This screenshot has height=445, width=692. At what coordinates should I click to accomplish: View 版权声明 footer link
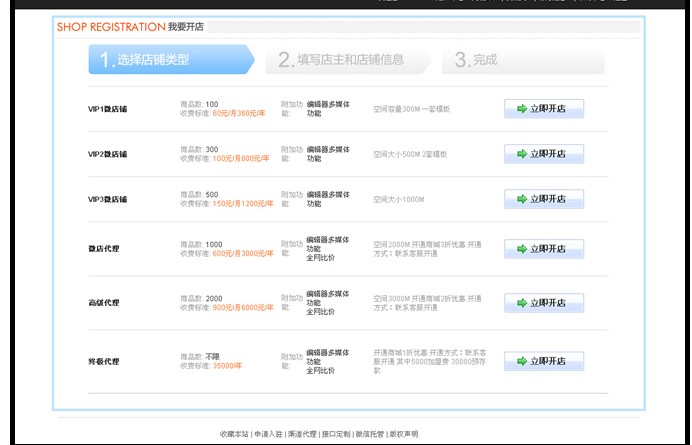click(x=404, y=434)
